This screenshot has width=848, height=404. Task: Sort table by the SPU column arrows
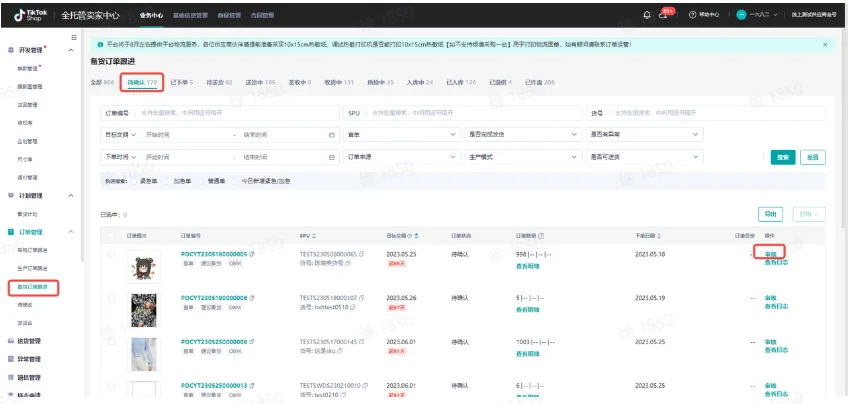tap(314, 236)
